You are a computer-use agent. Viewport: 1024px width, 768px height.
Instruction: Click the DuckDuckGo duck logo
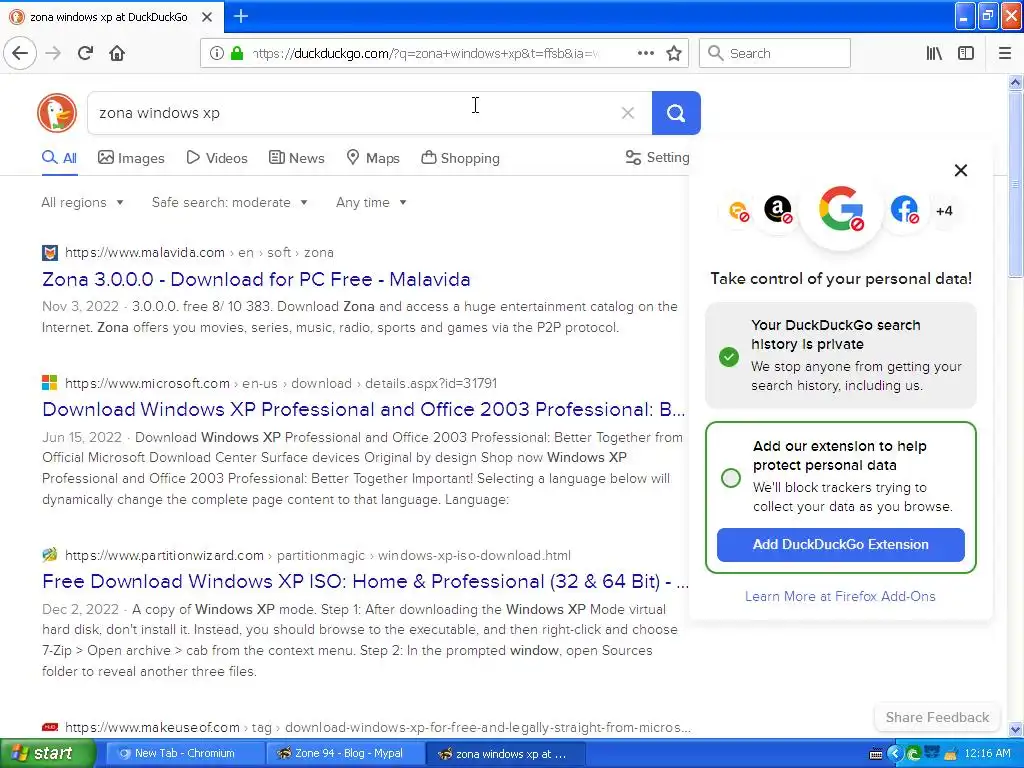(57, 112)
